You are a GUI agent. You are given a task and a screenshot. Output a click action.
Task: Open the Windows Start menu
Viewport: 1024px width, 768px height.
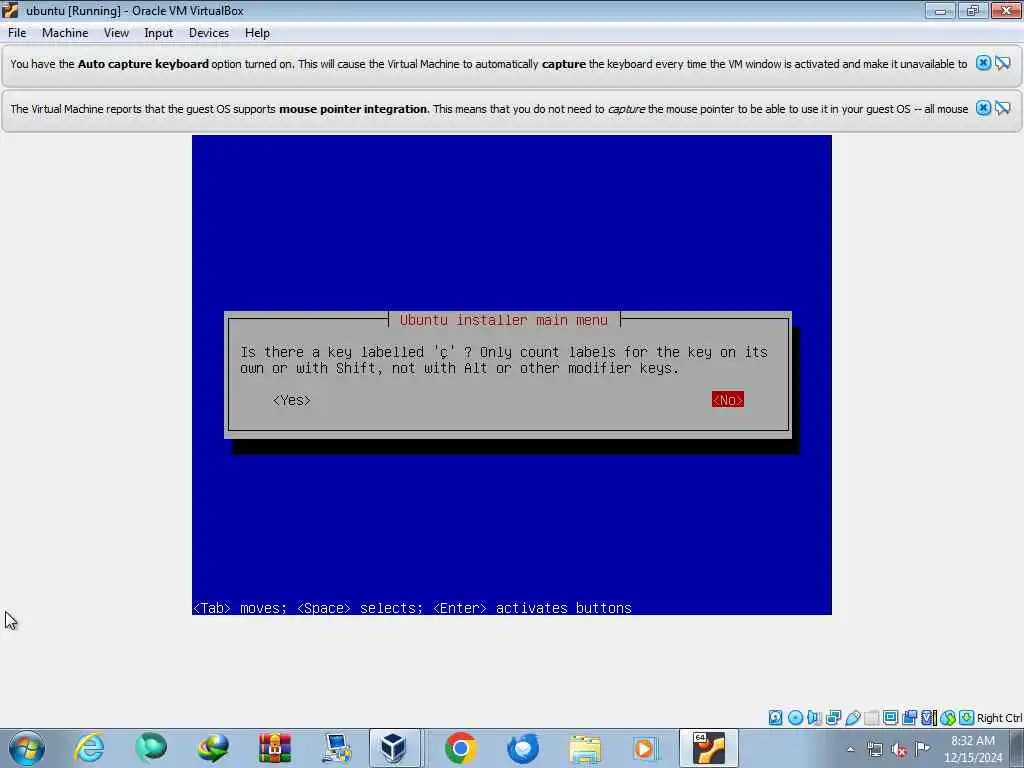[x=27, y=748]
